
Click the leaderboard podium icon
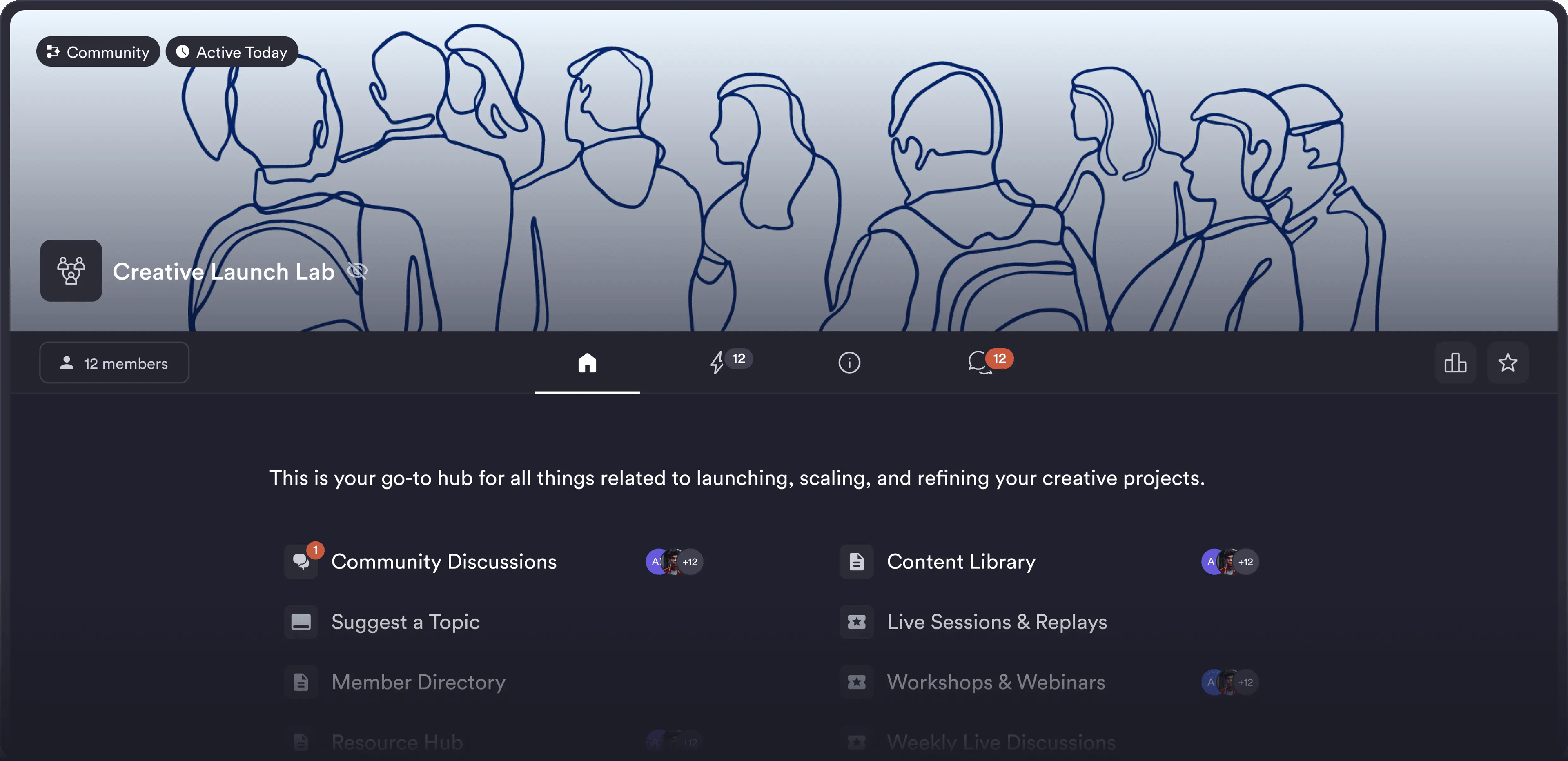1455,363
